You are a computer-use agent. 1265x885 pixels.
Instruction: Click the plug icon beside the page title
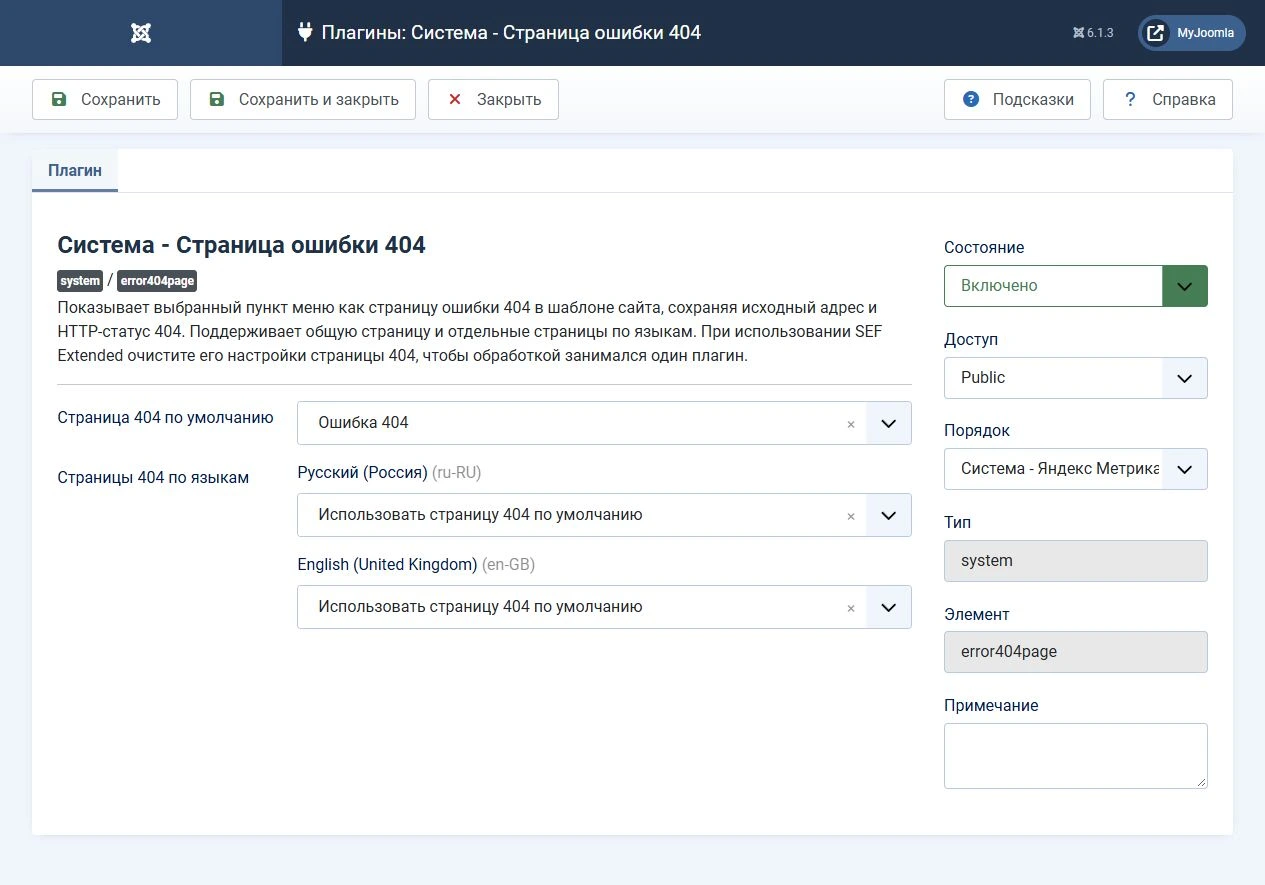305,33
